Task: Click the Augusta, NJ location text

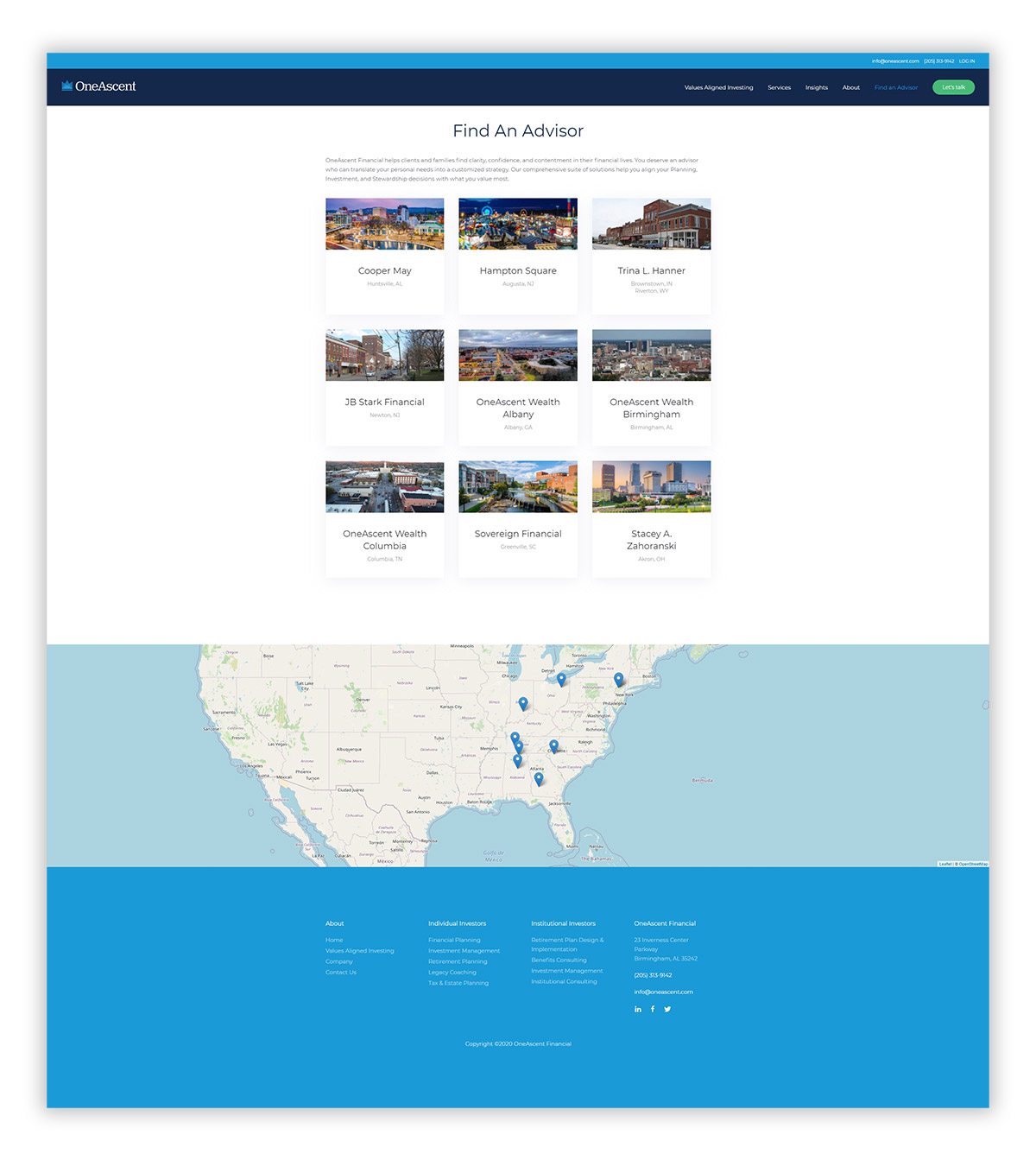Action: pos(518,284)
